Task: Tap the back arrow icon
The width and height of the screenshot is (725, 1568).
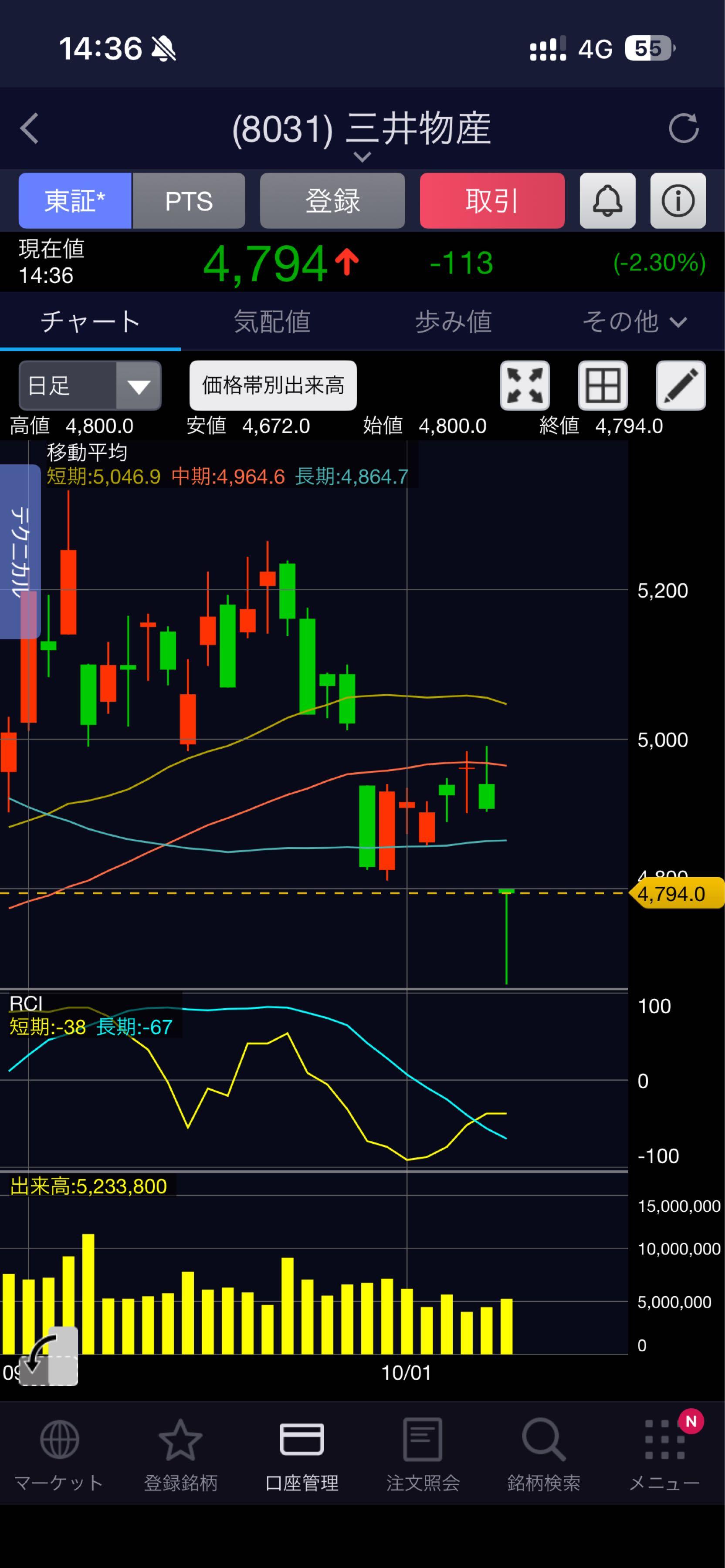Action: pos(29,128)
